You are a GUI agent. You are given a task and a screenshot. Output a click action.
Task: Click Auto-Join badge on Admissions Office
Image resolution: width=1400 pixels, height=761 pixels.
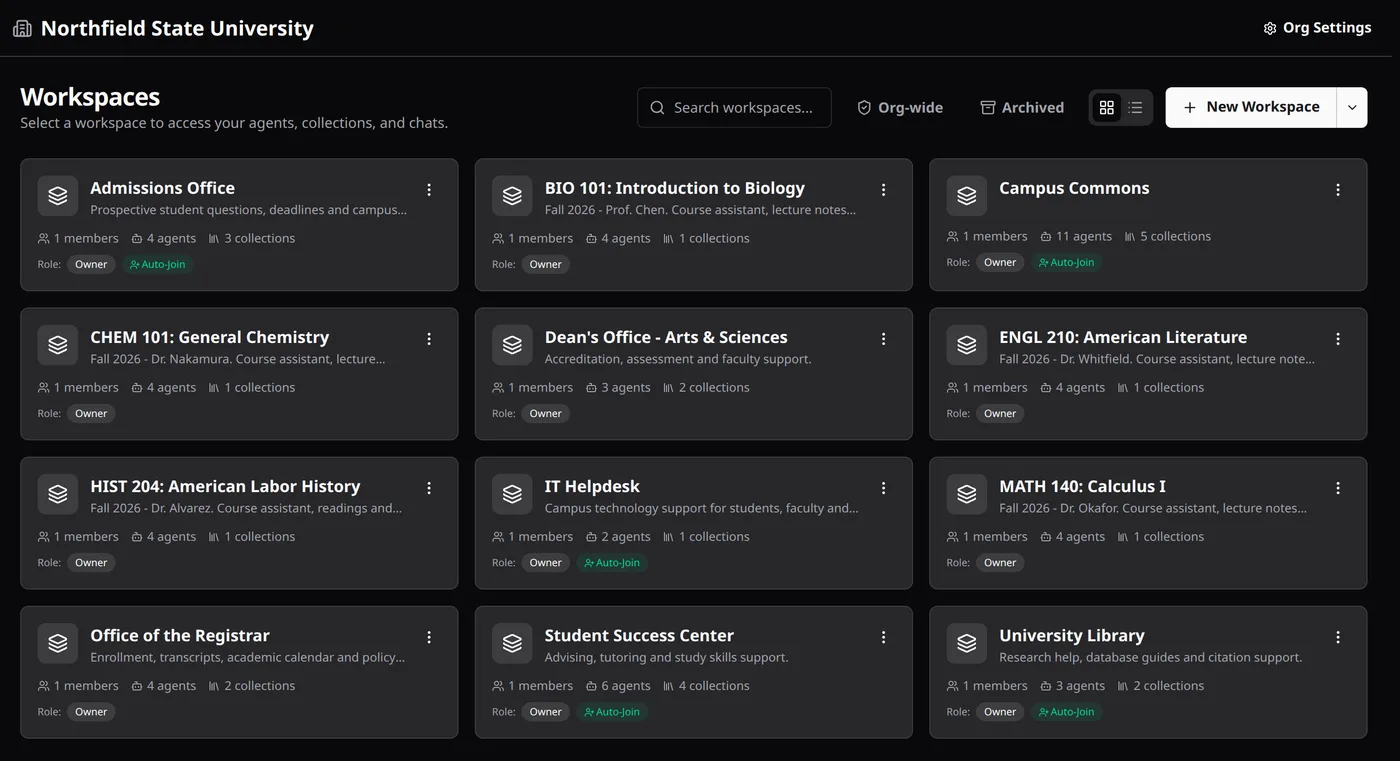pos(158,265)
